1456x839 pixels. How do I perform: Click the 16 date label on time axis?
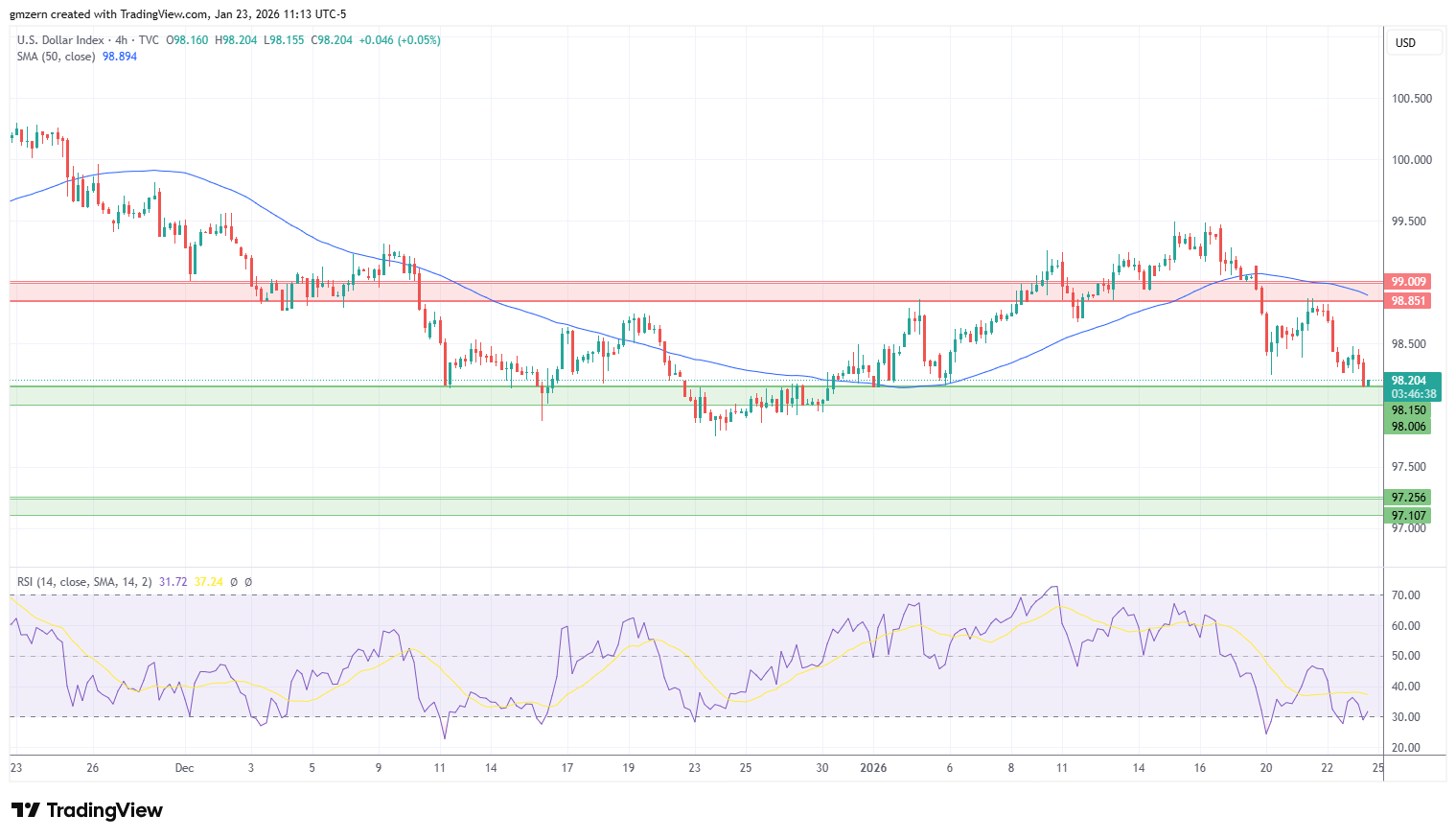pyautogui.click(x=1200, y=768)
